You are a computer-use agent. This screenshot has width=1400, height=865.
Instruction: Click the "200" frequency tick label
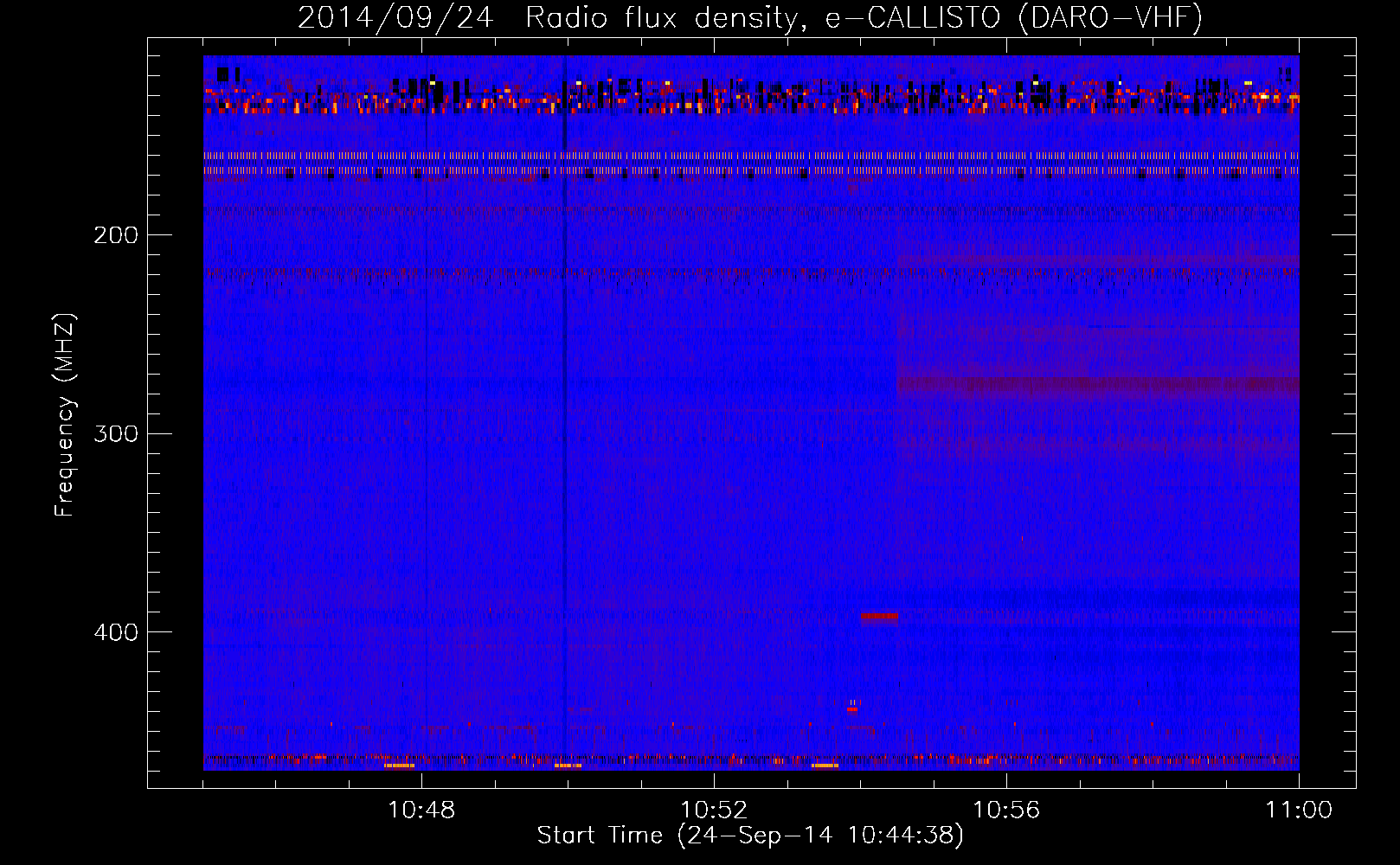coord(116,235)
